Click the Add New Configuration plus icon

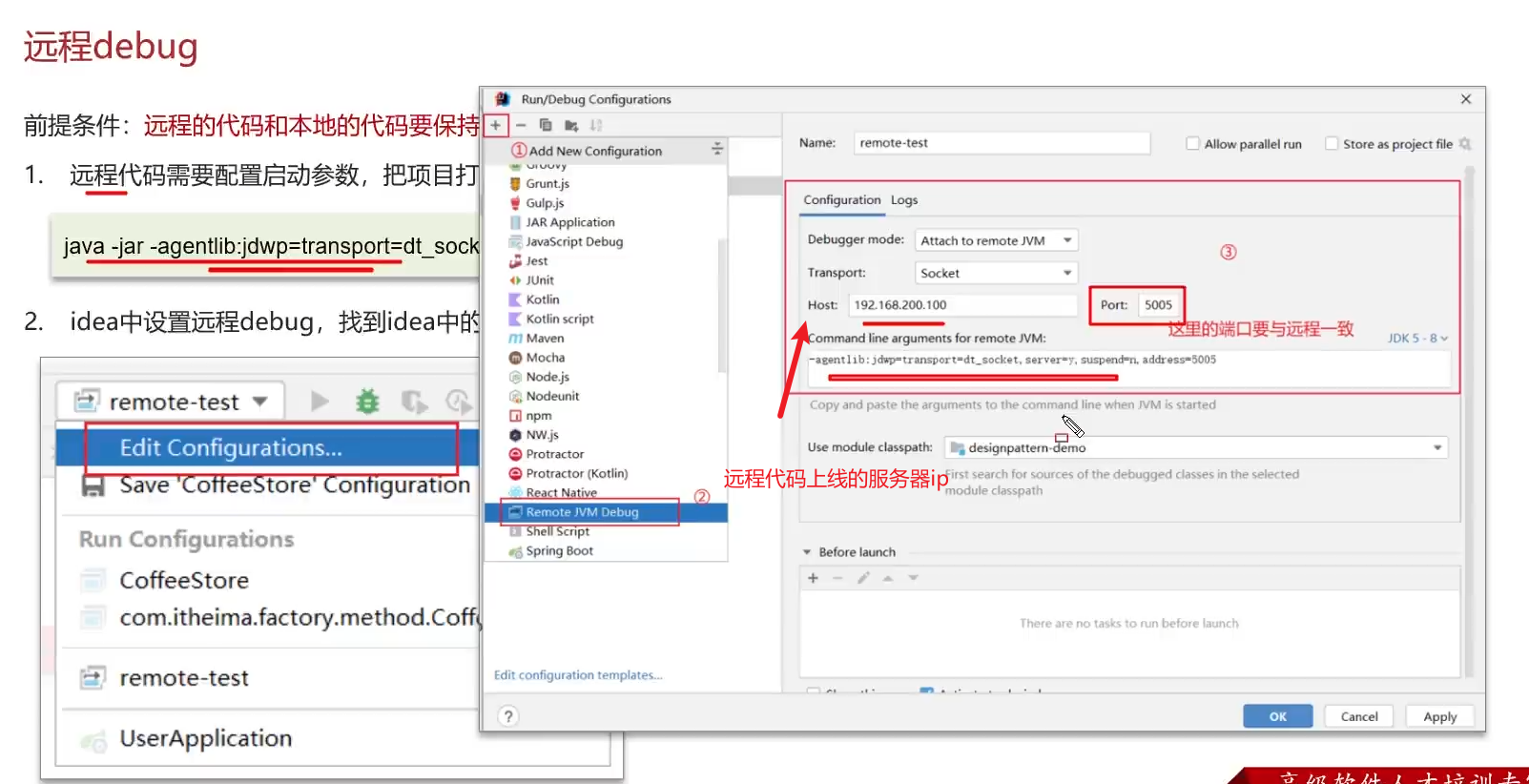click(496, 125)
